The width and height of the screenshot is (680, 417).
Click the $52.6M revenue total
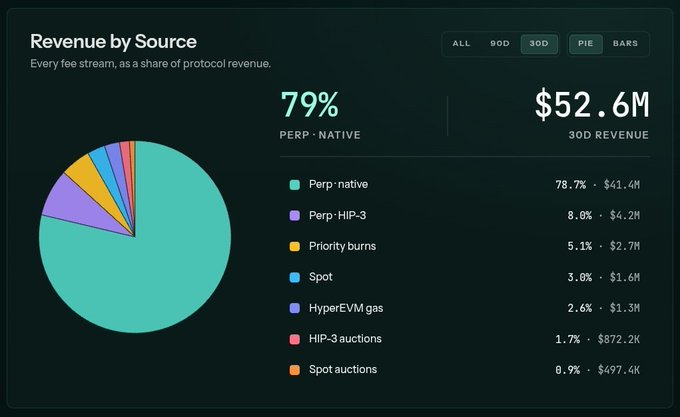pyautogui.click(x=592, y=104)
